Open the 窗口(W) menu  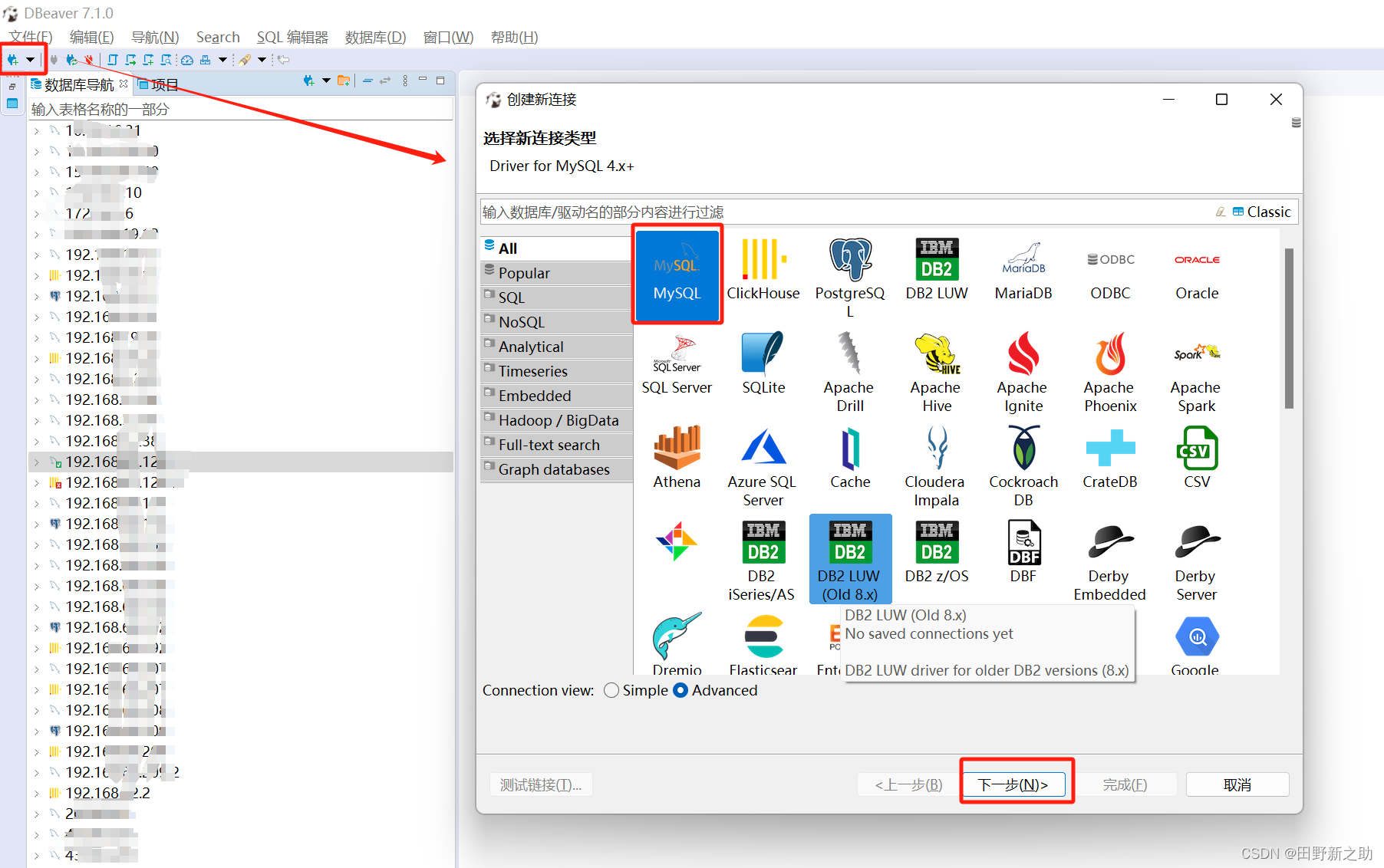(x=448, y=37)
